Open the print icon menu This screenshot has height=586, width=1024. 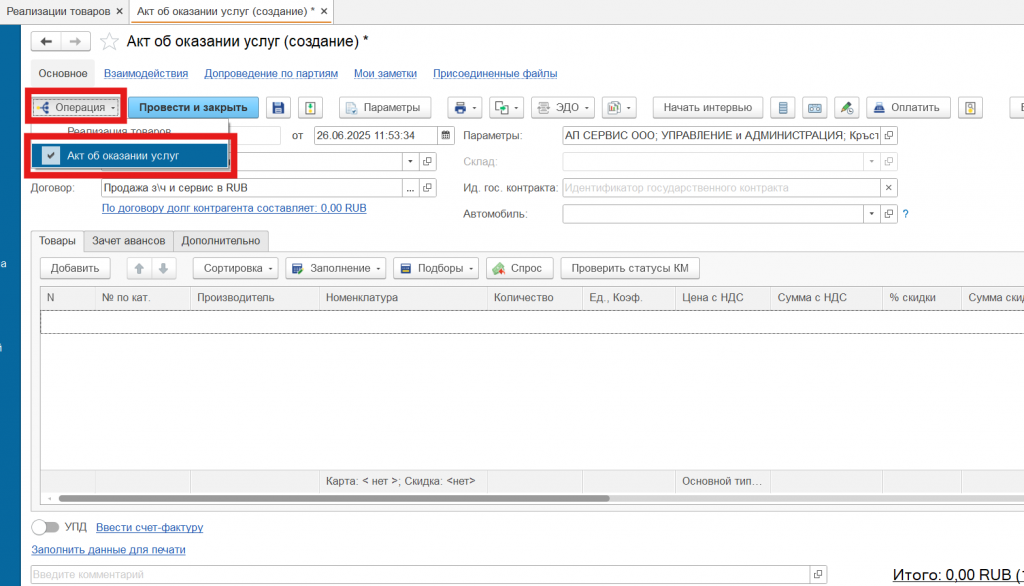click(x=464, y=108)
